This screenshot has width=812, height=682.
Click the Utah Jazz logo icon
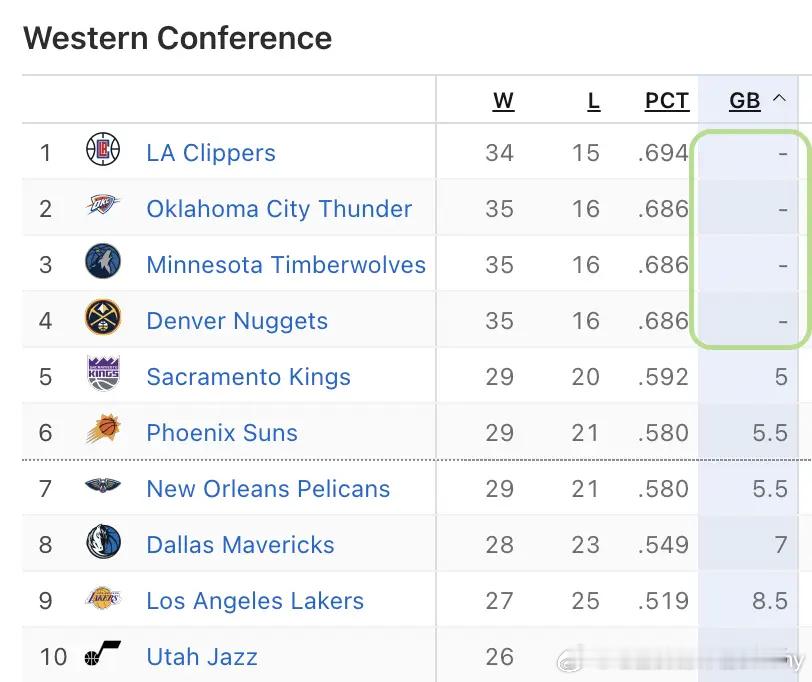click(x=103, y=655)
